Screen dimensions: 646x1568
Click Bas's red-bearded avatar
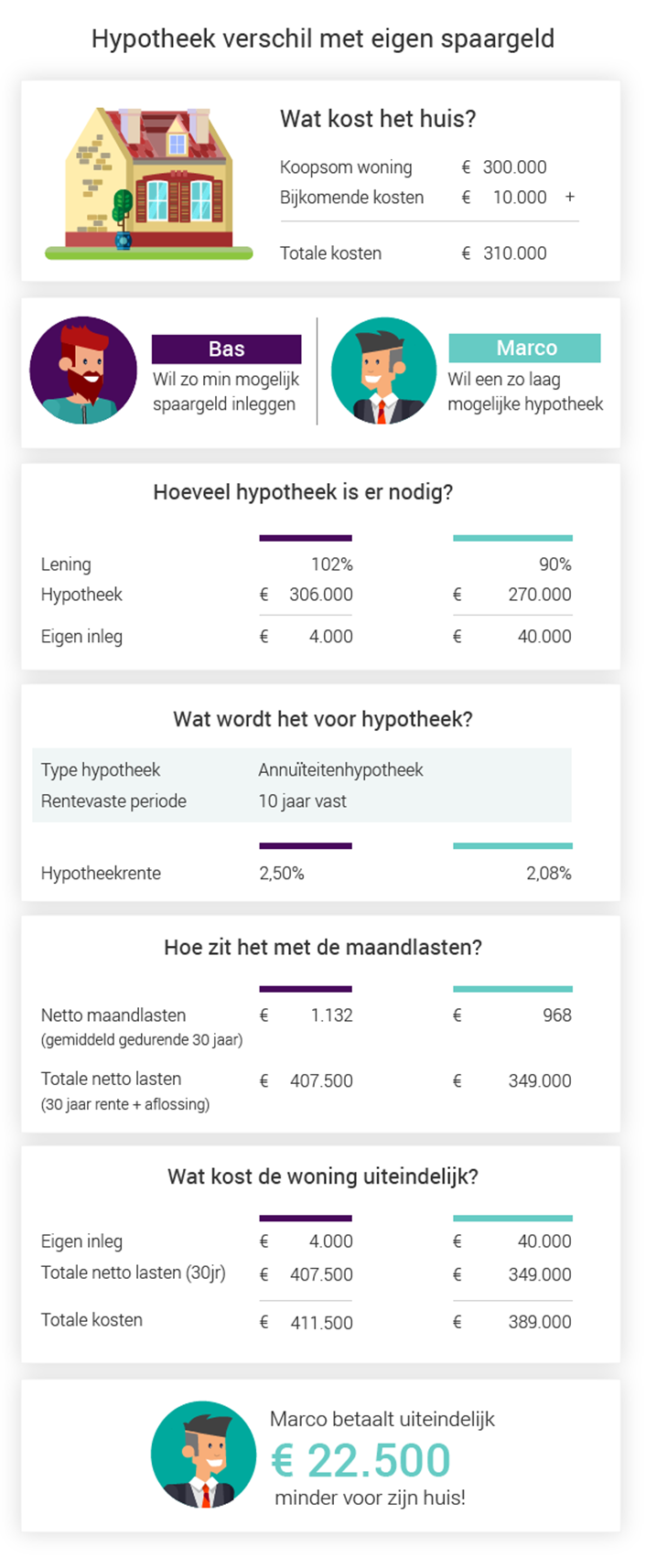point(83,371)
